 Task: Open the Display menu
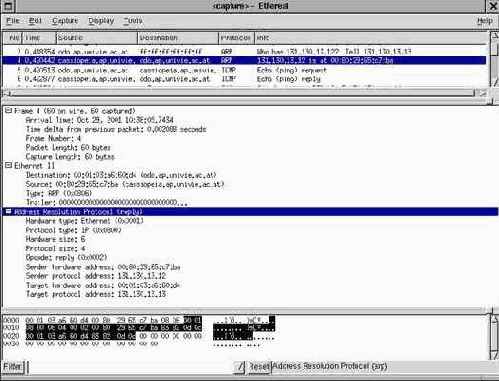pyautogui.click(x=101, y=21)
